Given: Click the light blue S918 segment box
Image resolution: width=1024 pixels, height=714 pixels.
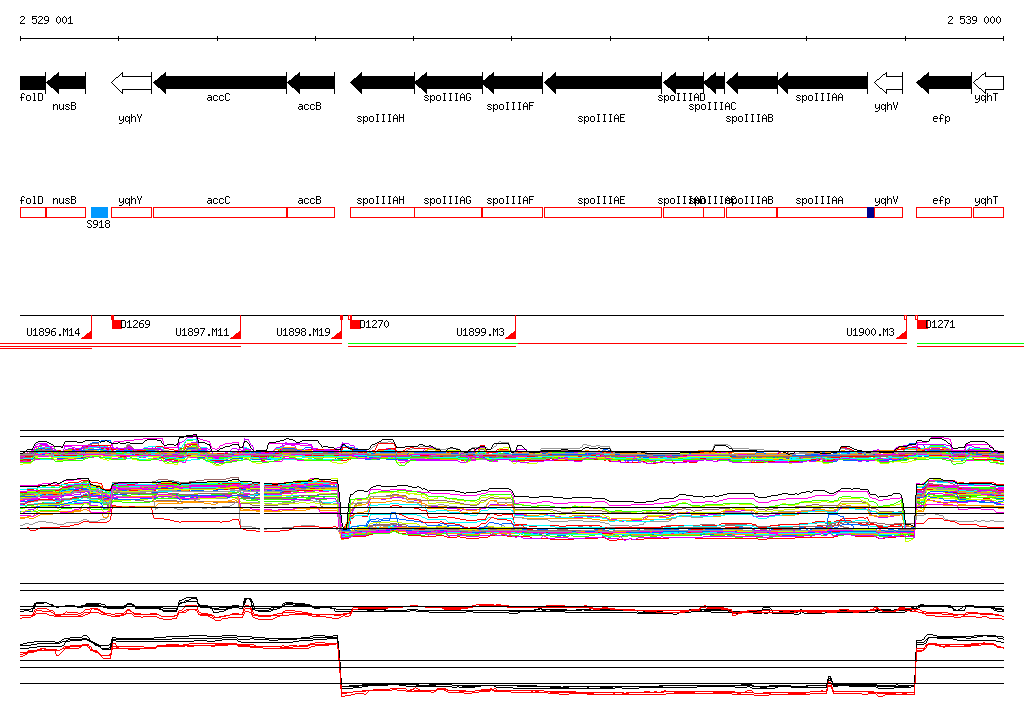Looking at the screenshot, I should pos(99,212).
